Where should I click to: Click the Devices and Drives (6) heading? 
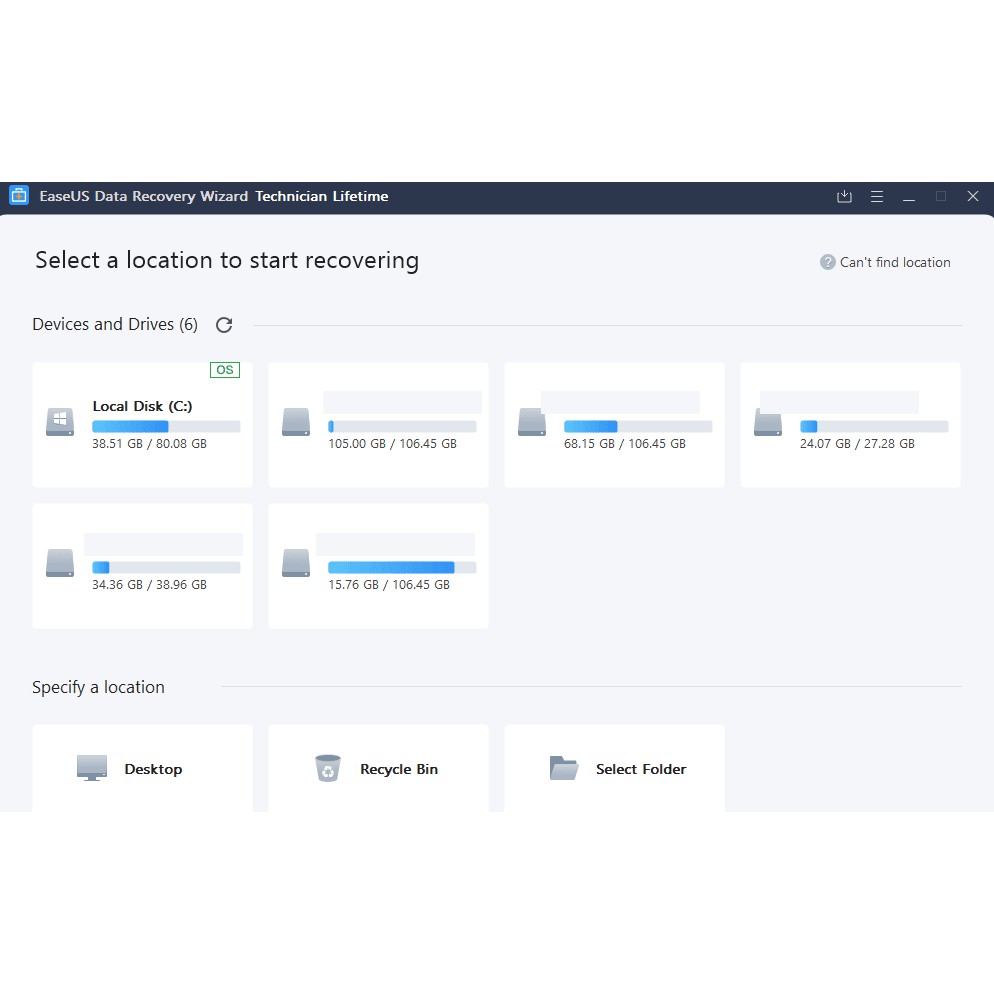coord(115,324)
